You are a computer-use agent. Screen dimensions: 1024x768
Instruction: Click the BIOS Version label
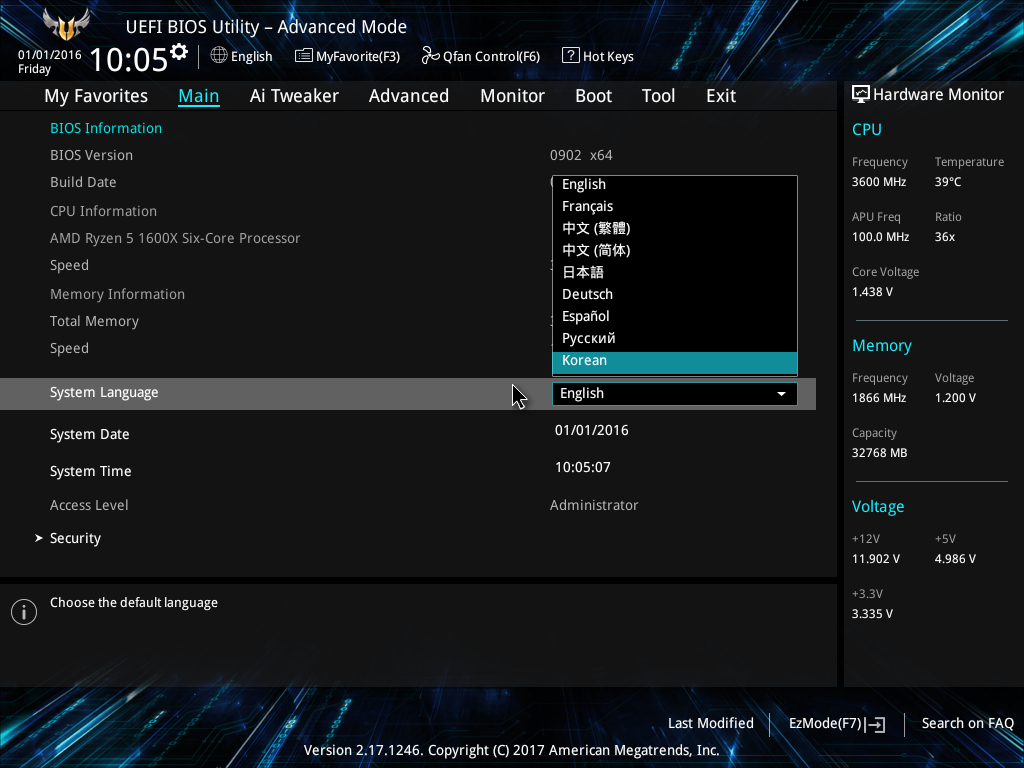click(x=91, y=155)
